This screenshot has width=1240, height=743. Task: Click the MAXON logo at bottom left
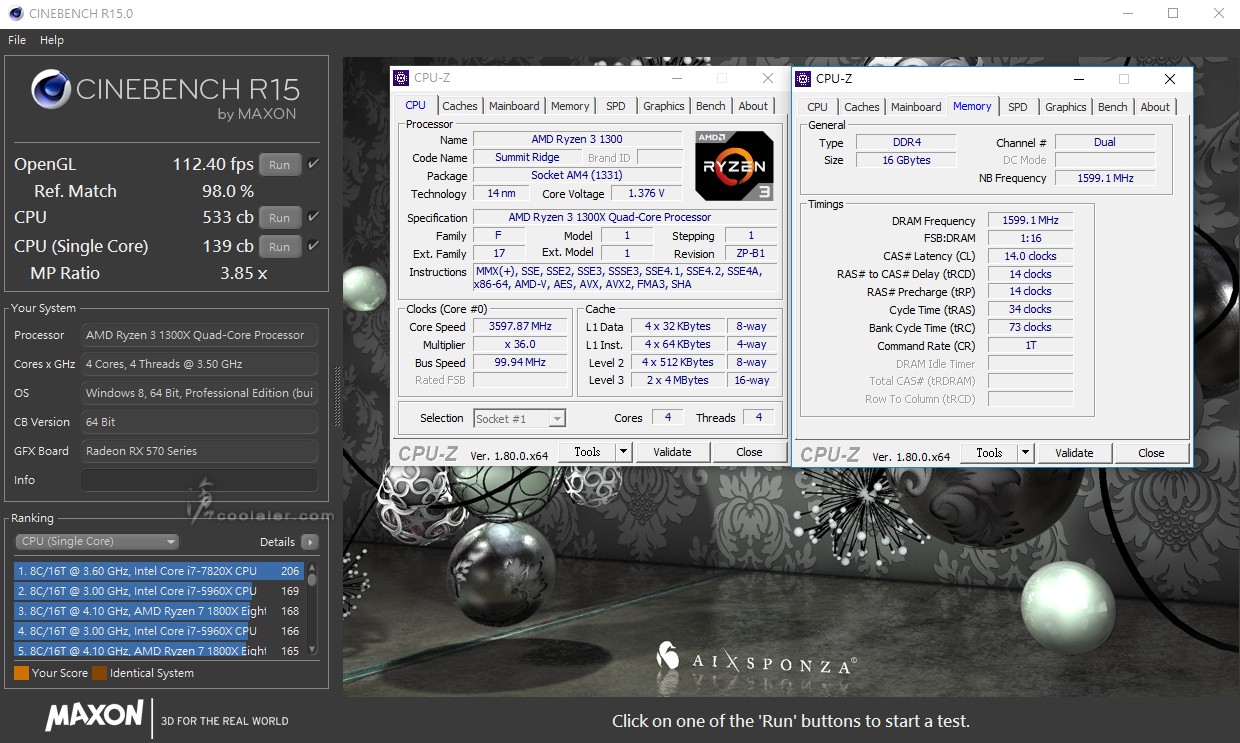pos(94,716)
